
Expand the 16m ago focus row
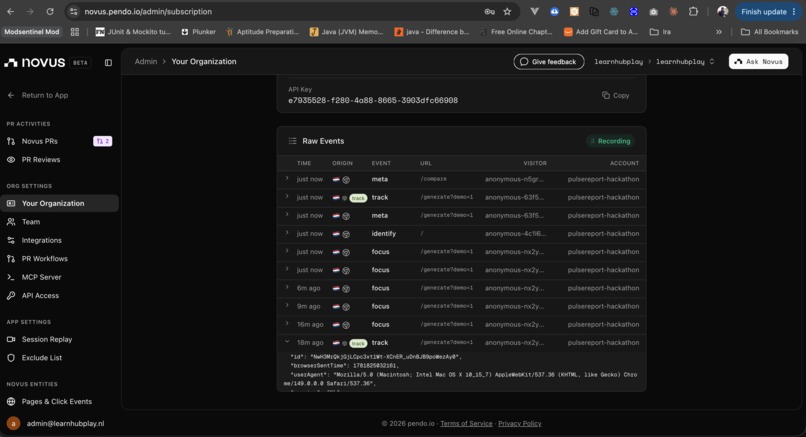click(x=287, y=324)
